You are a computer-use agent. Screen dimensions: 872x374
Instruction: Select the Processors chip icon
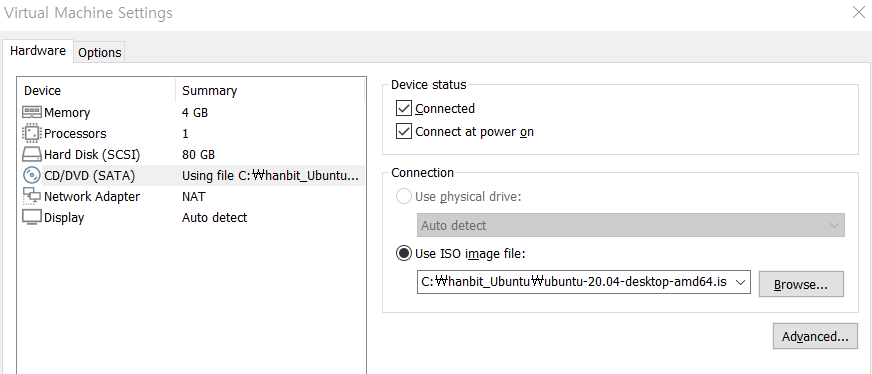[x=32, y=134]
